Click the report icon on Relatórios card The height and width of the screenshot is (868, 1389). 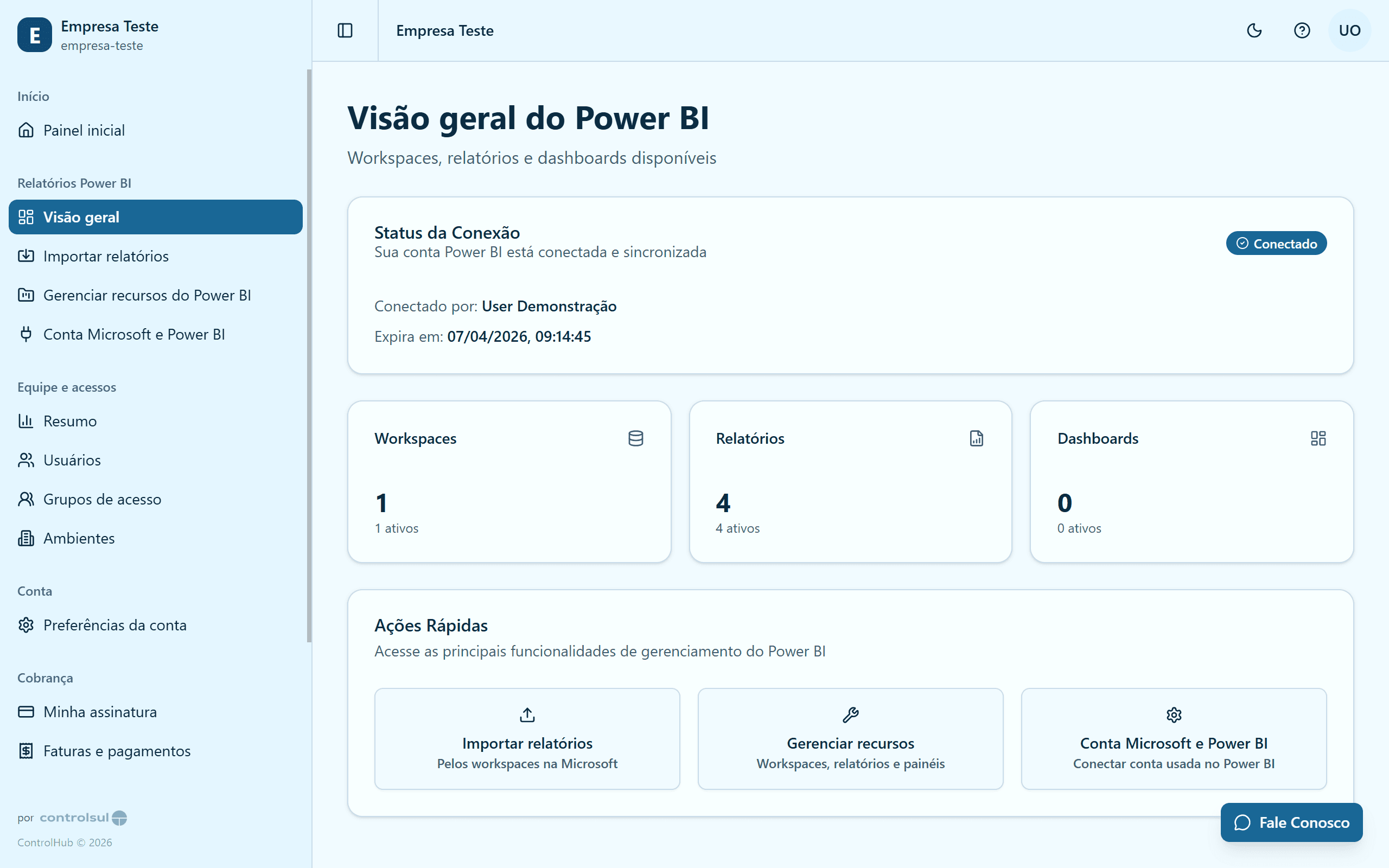pos(976,438)
